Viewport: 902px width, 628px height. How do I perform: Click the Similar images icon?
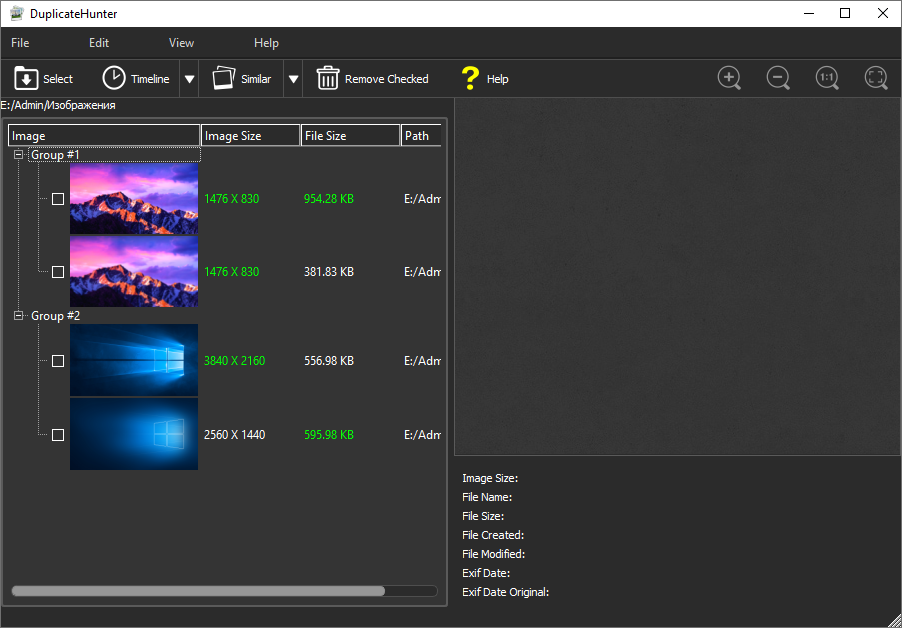point(223,79)
